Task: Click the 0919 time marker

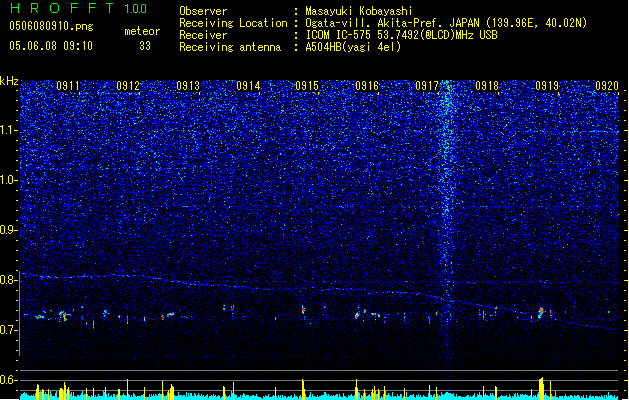Action: [x=547, y=86]
